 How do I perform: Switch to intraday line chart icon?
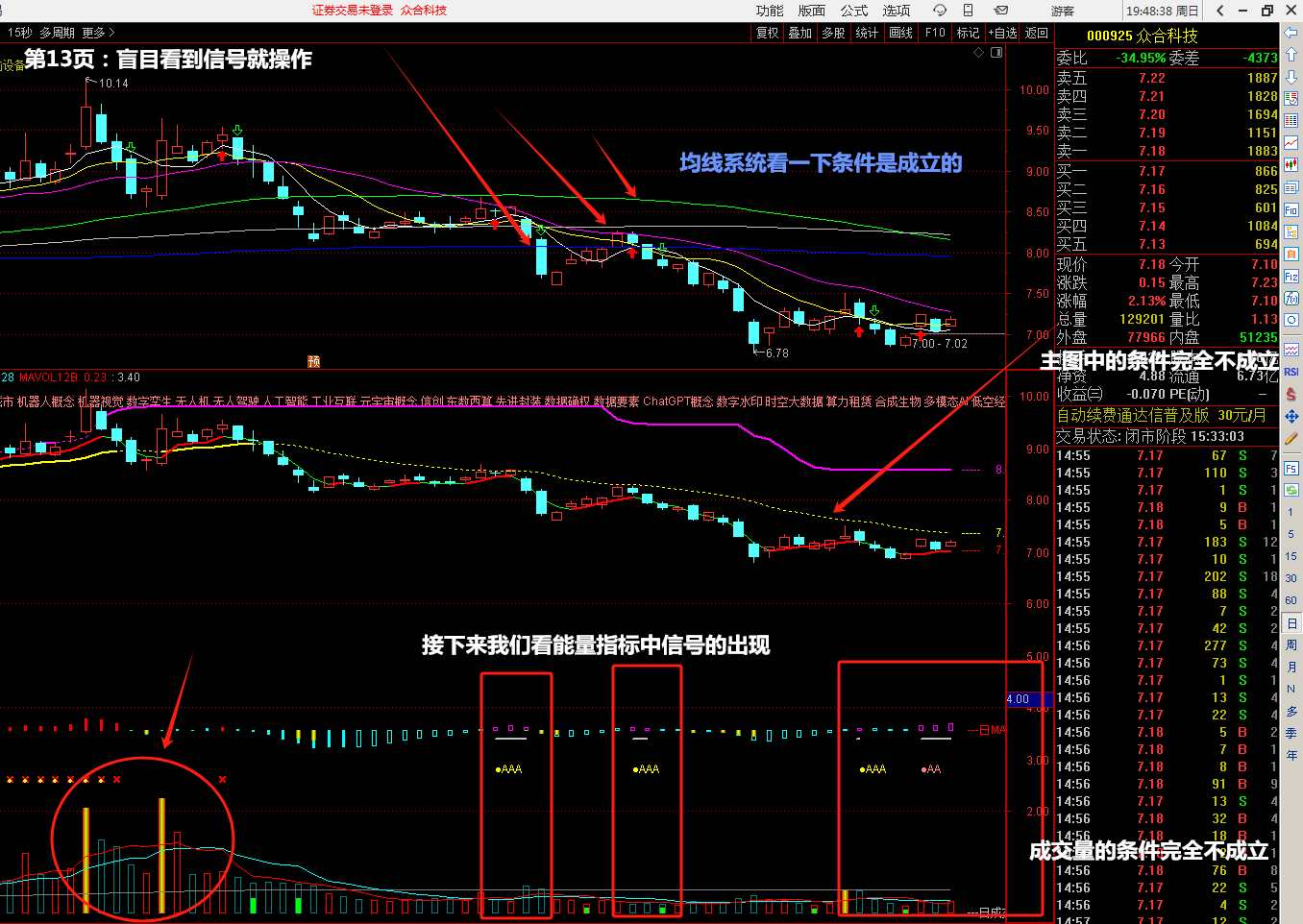click(1291, 143)
